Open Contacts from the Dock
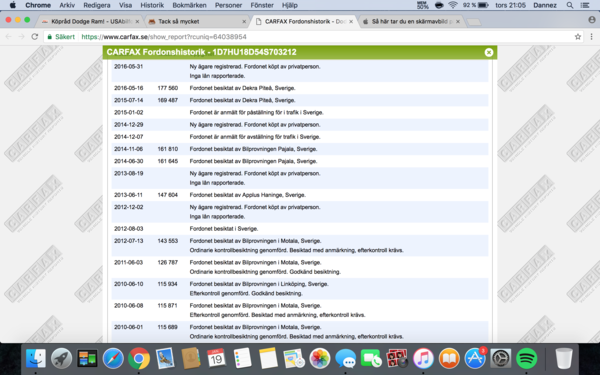The width and height of the screenshot is (600, 375). point(191,359)
